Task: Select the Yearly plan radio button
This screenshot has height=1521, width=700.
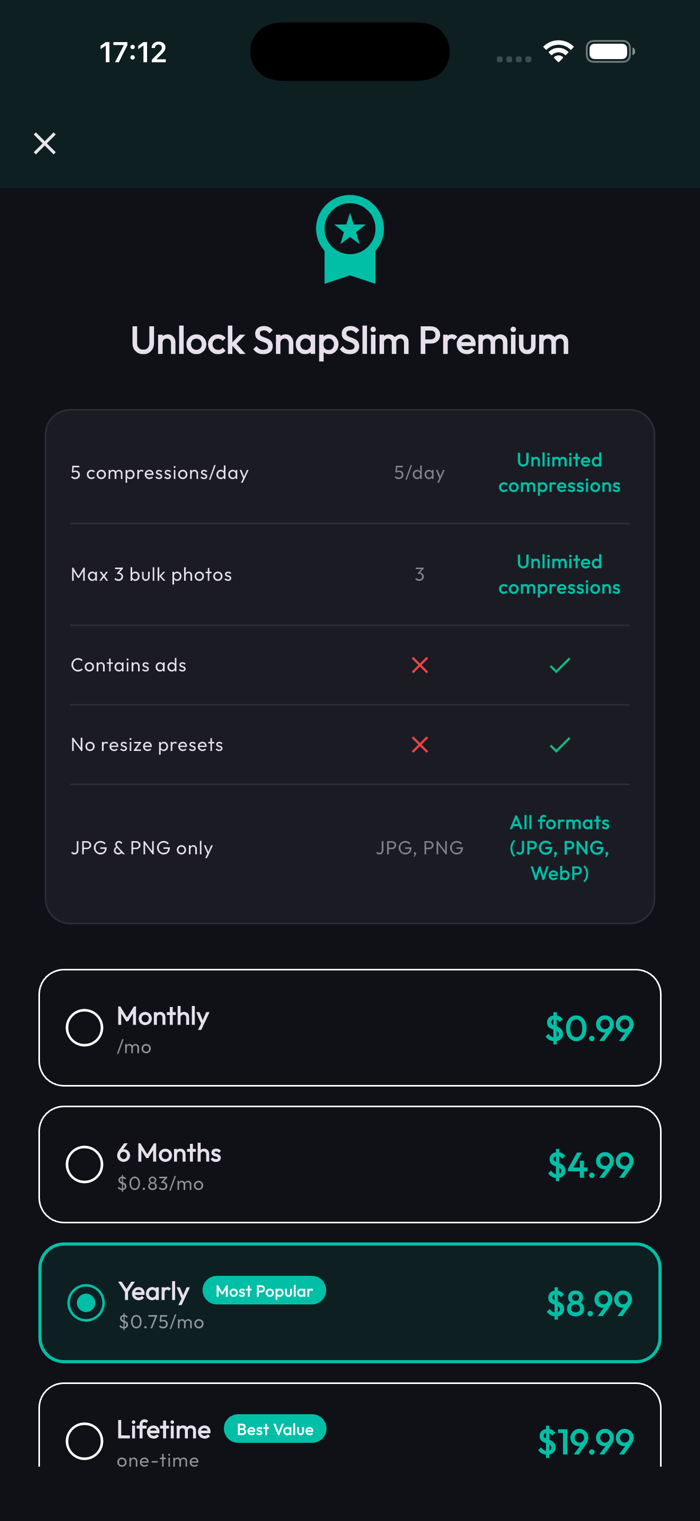Action: click(x=86, y=1303)
